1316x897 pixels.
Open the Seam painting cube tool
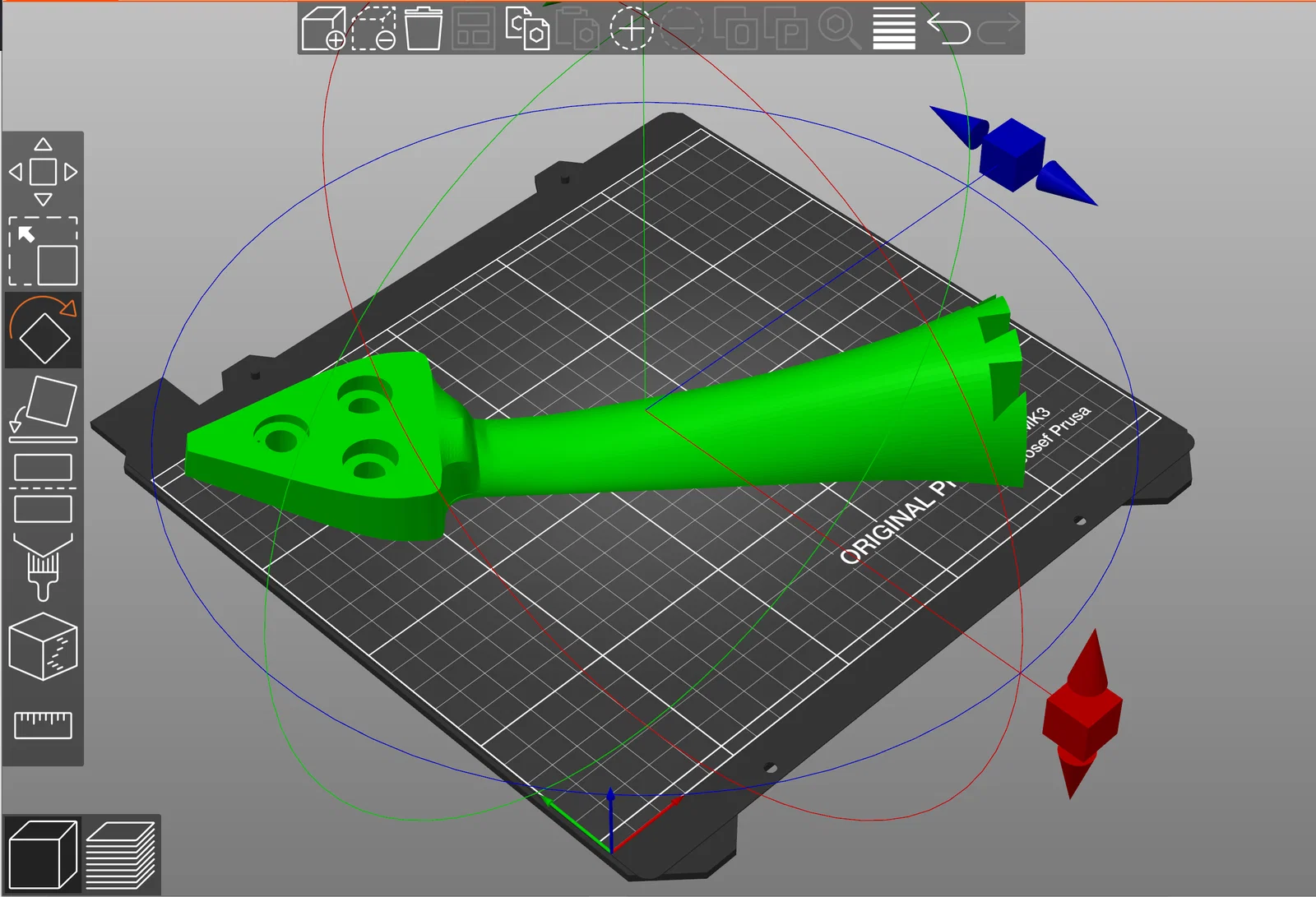pos(43,646)
